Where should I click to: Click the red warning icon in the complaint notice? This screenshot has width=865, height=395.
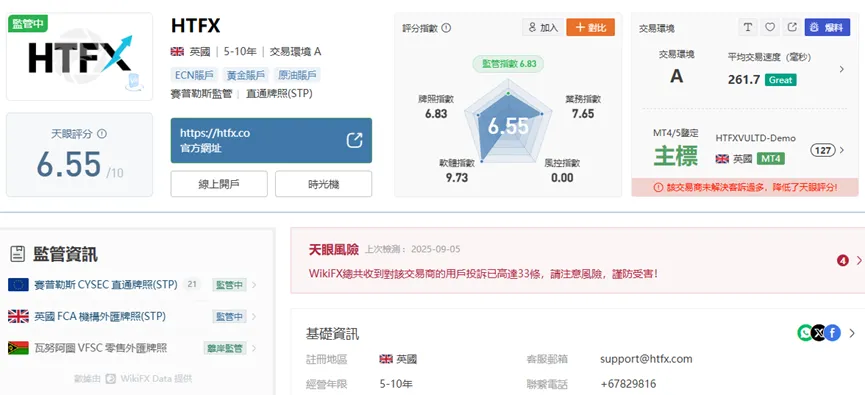[658, 188]
